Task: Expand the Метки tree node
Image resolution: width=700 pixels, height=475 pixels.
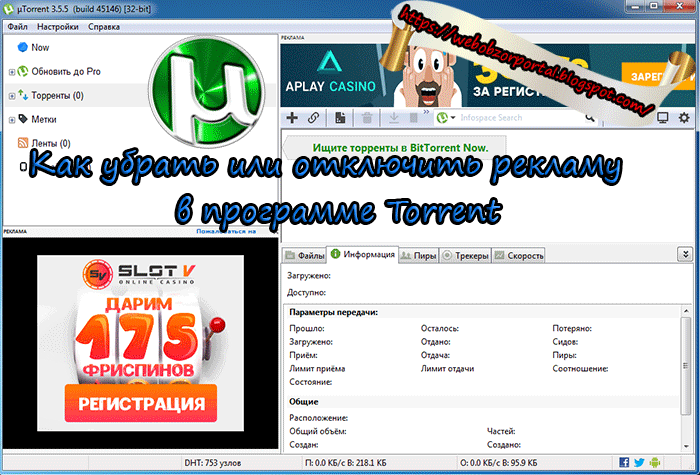Action: [12, 120]
